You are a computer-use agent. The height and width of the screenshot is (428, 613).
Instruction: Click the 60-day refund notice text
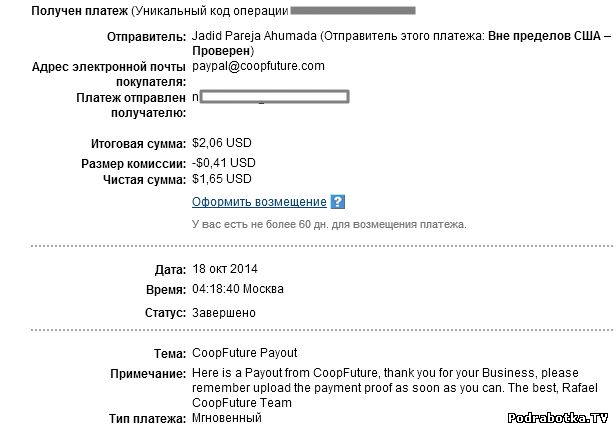pos(328,224)
